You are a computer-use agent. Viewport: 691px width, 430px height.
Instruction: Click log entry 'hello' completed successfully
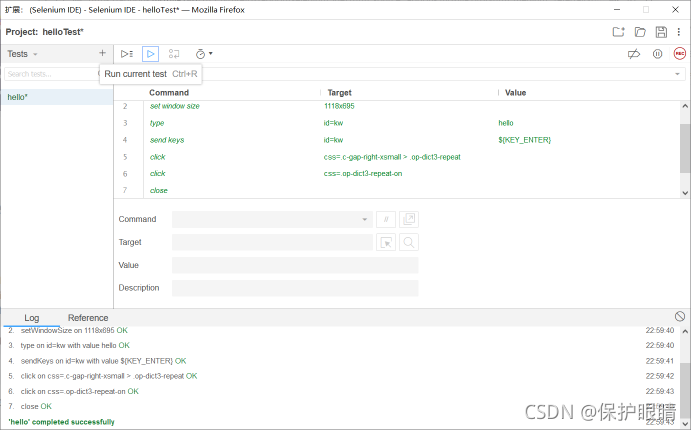click(61, 422)
